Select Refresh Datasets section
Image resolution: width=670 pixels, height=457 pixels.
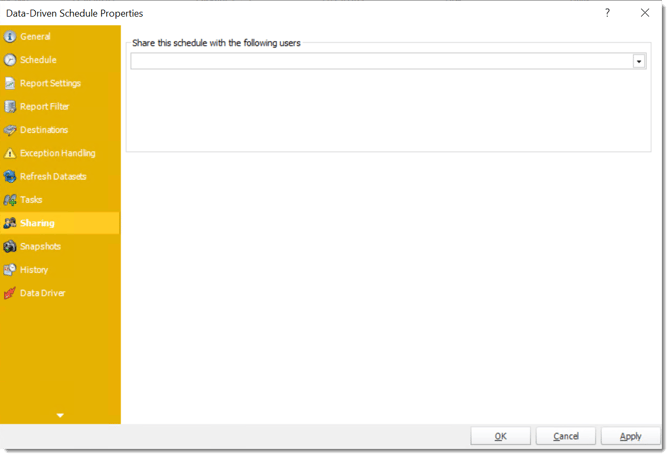(x=53, y=176)
